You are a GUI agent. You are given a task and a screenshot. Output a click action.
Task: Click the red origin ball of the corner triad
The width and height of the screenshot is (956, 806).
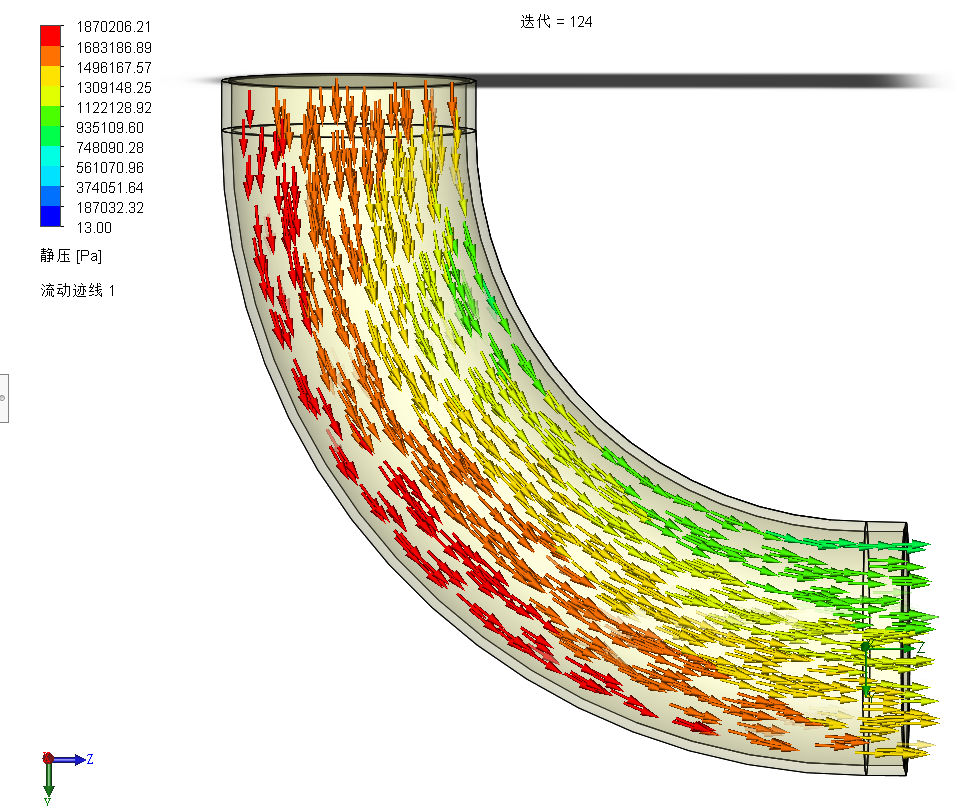point(47,758)
